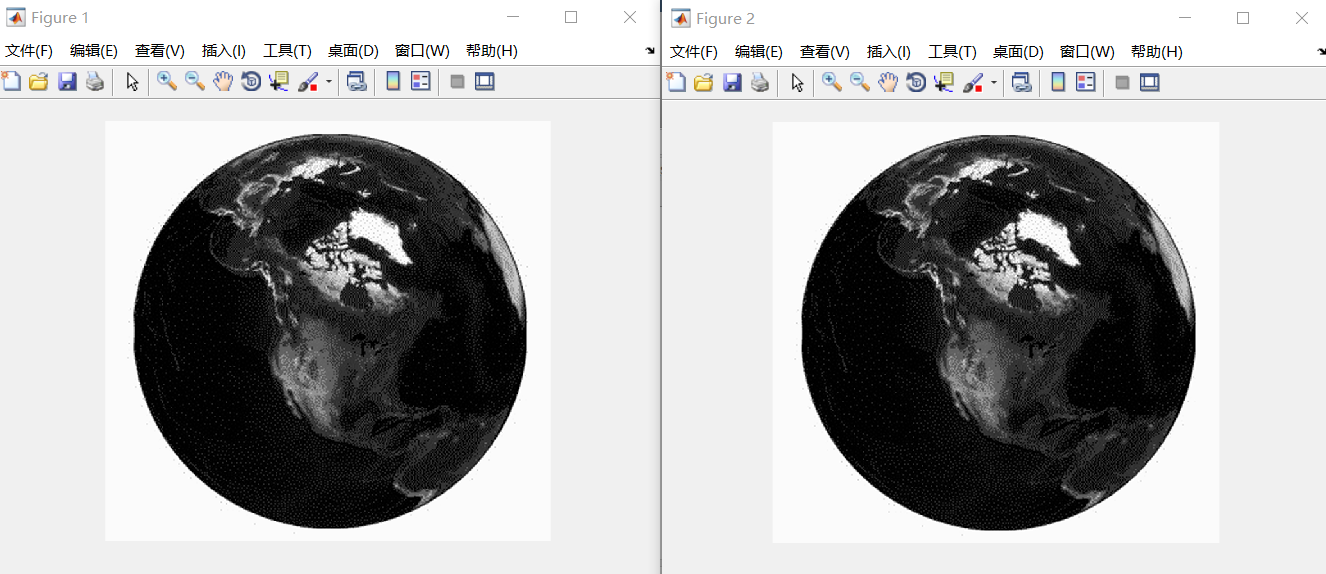Viewport: 1326px width, 574px height.
Task: Open 编辑(E) menu in Figure 1
Action: [x=94, y=51]
